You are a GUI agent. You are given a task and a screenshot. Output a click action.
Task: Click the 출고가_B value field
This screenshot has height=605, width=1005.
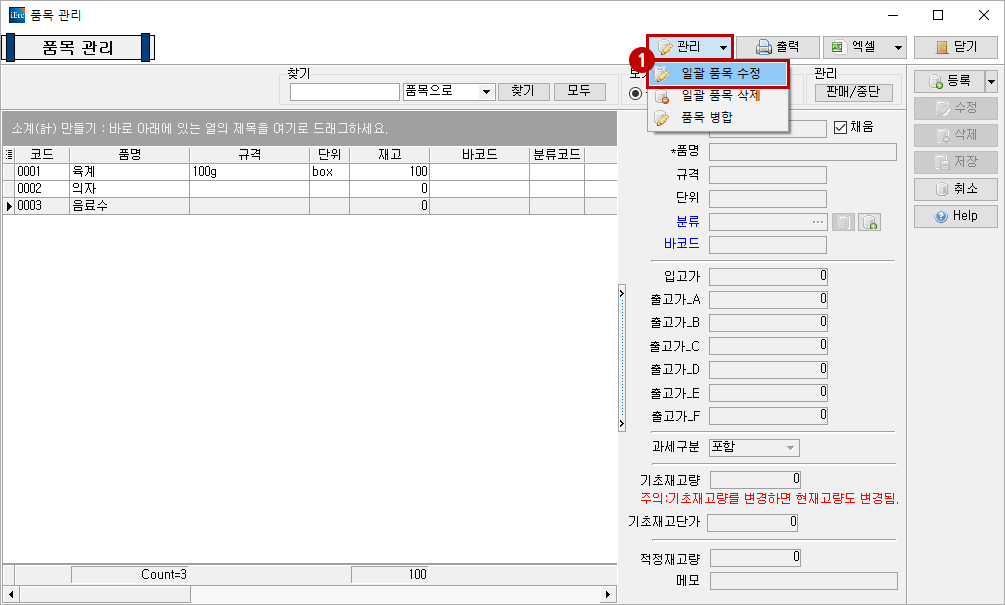click(x=768, y=323)
